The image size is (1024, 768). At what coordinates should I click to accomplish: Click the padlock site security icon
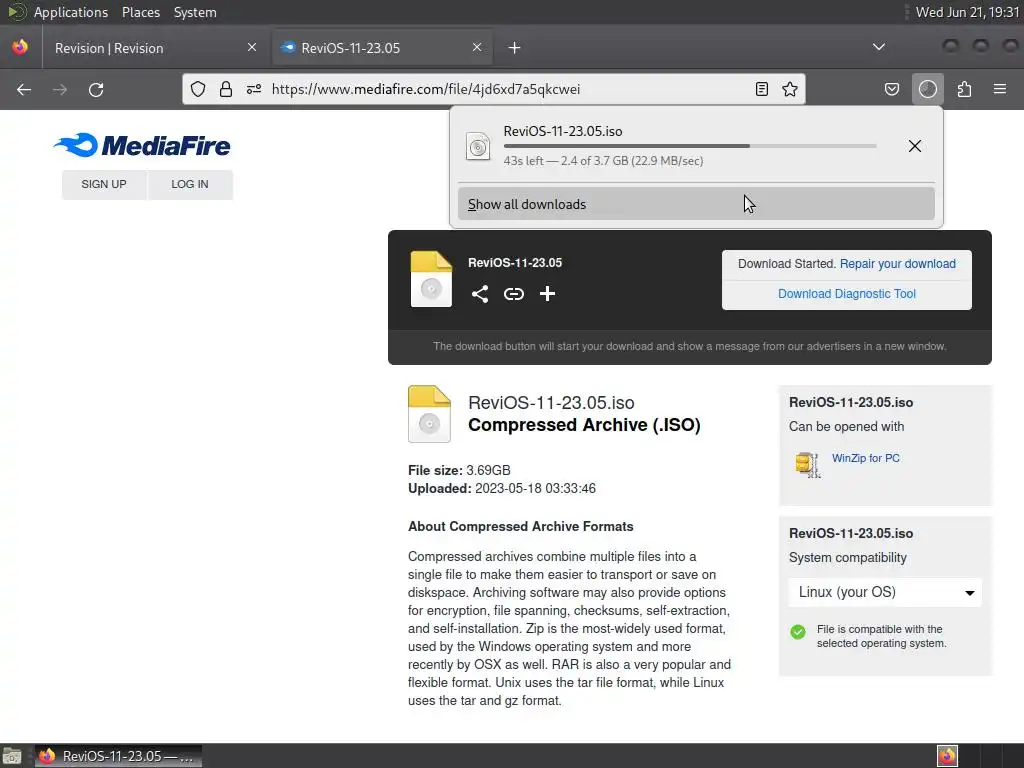tap(226, 89)
